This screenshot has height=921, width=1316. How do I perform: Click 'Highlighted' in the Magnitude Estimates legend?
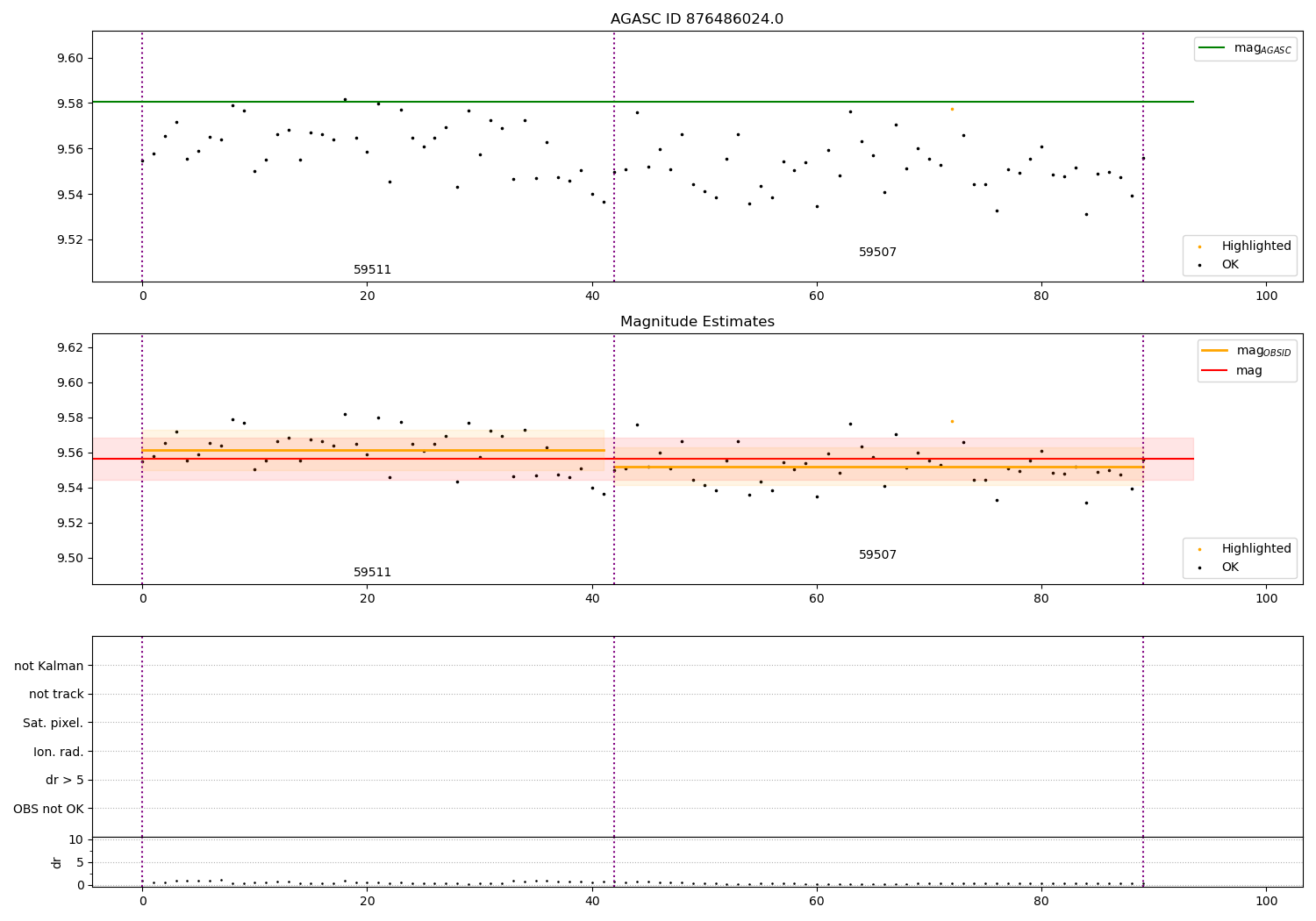coord(1255,548)
